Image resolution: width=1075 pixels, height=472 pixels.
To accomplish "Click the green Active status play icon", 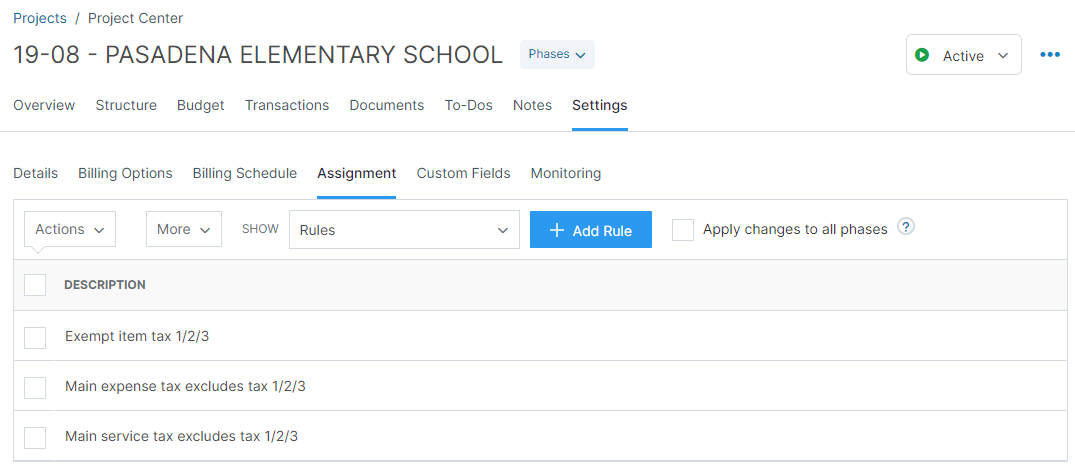I will pyautogui.click(x=922, y=55).
